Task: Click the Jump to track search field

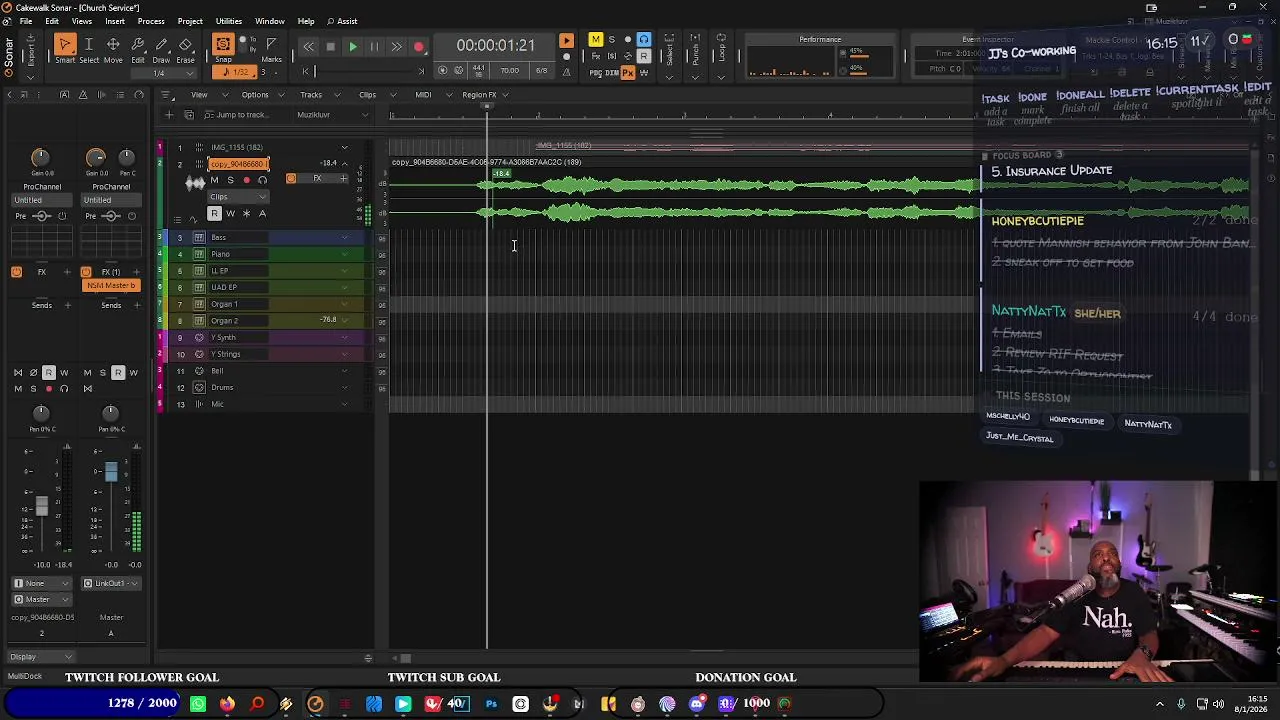Action: (246, 115)
